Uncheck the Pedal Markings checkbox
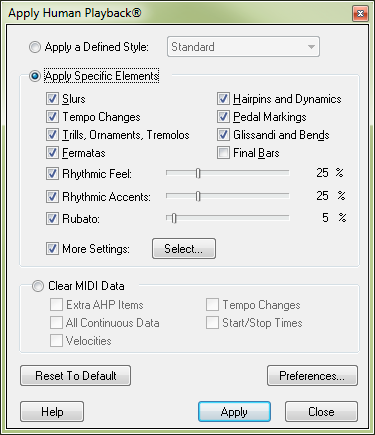375x435 pixels. [x=223, y=117]
